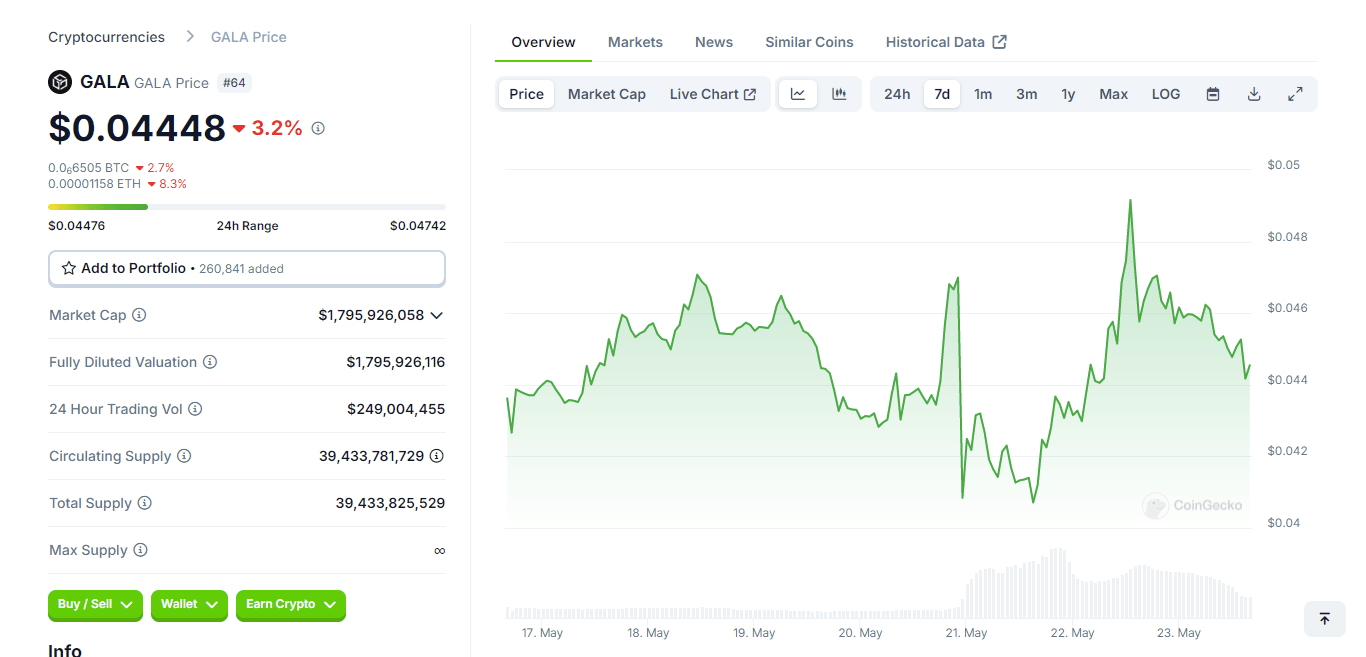Click the volume bars below the chart
Image resolution: width=1366 pixels, height=657 pixels.
coord(878,584)
